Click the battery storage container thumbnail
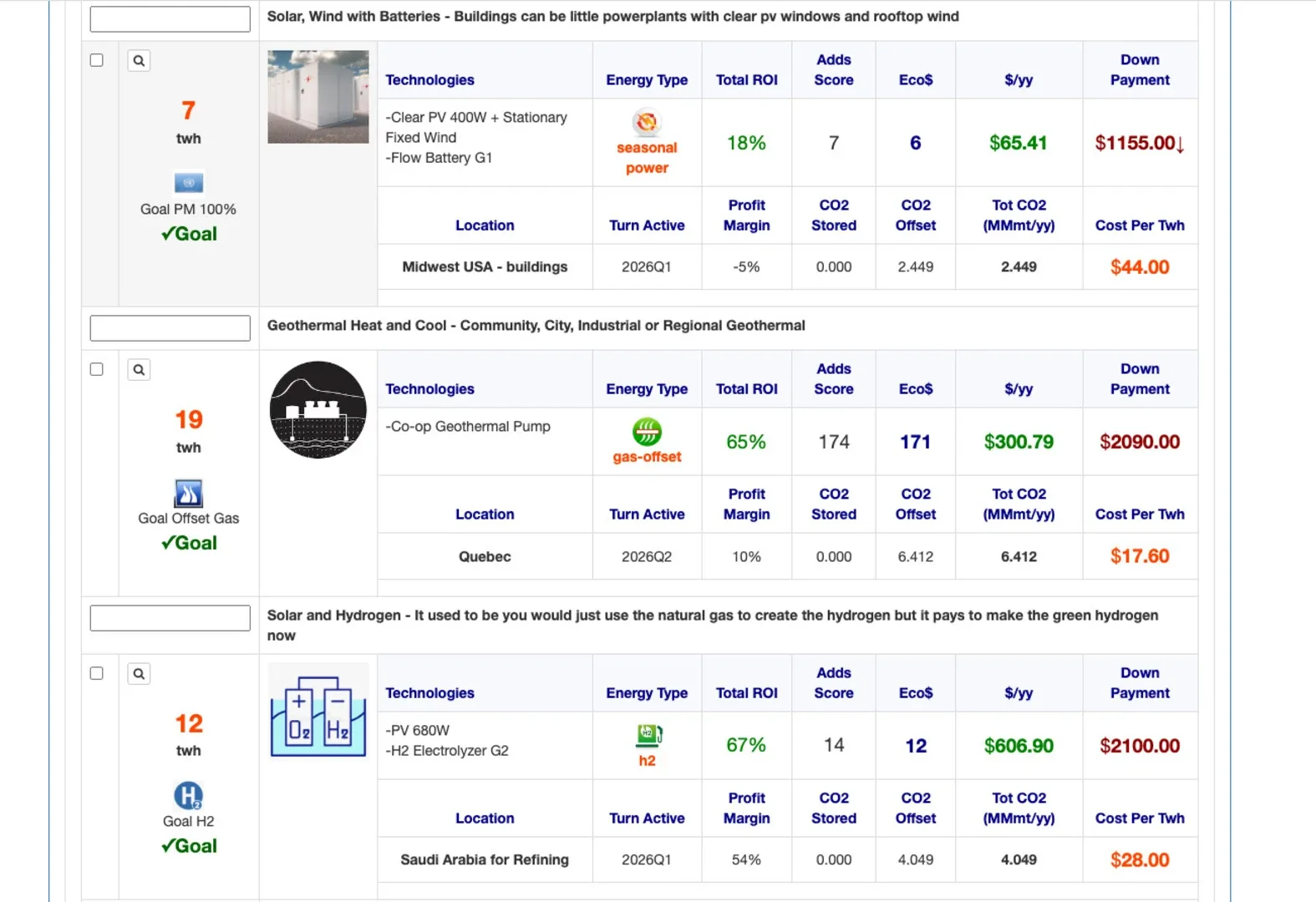 318,97
